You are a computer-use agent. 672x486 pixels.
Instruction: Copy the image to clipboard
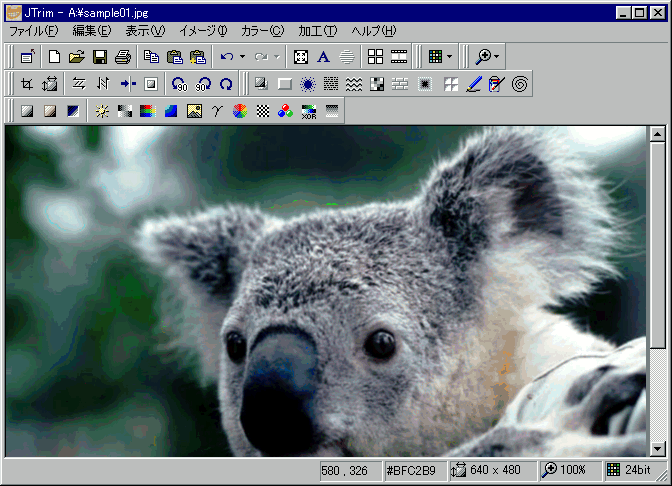[151, 57]
